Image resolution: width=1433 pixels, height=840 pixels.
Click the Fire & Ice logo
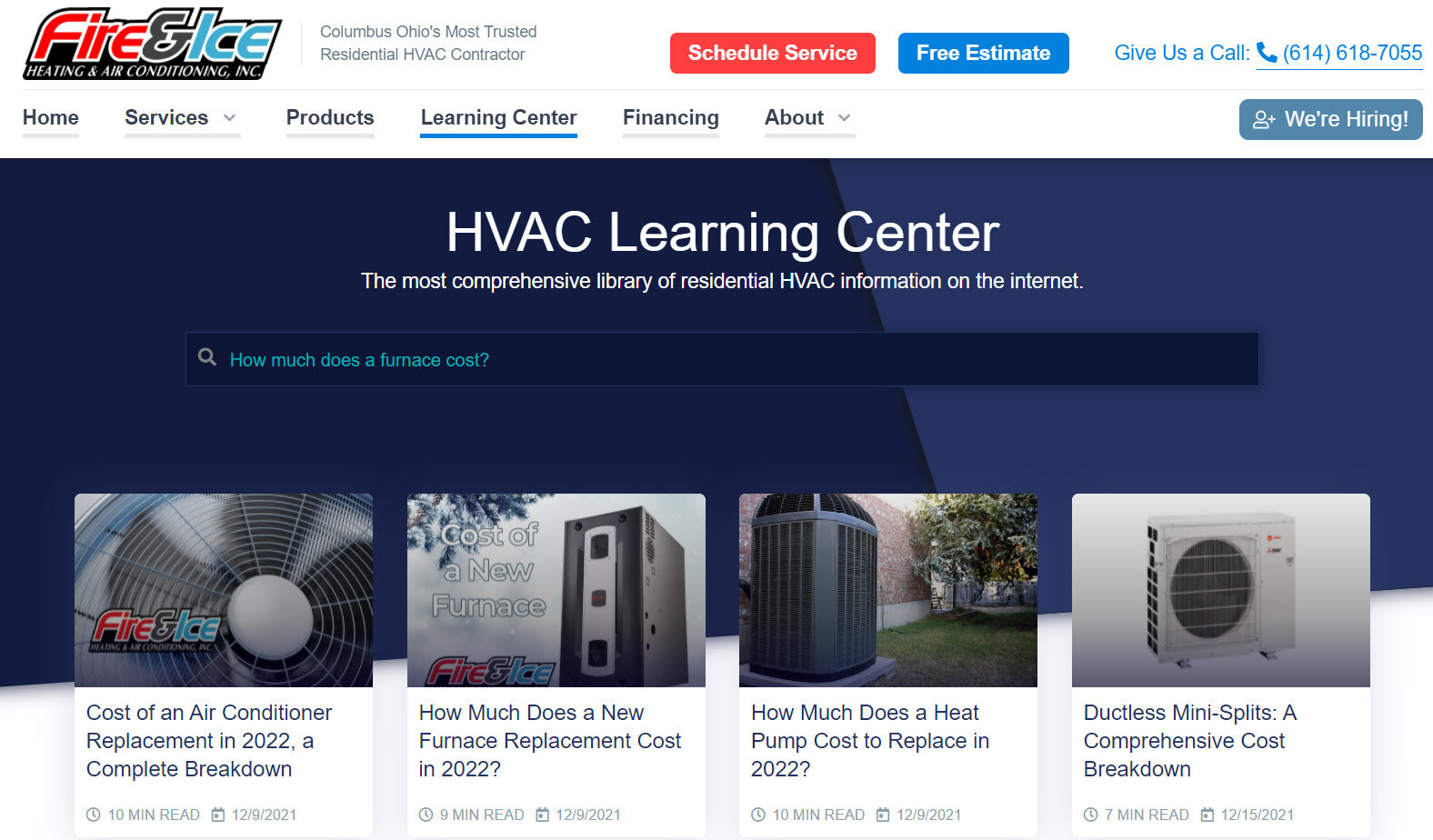tap(152, 44)
